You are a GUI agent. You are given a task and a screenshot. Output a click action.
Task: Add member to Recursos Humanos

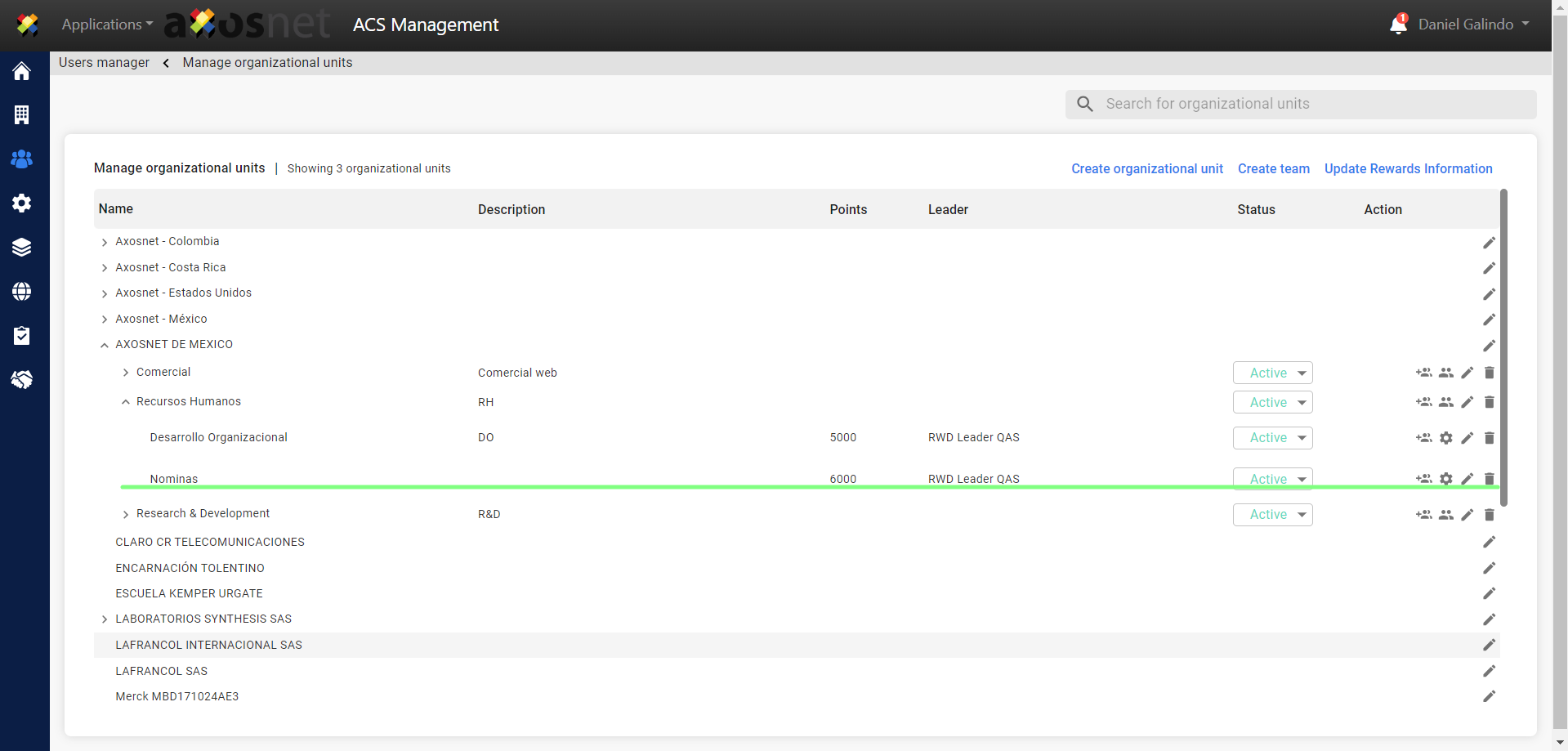(x=1423, y=402)
